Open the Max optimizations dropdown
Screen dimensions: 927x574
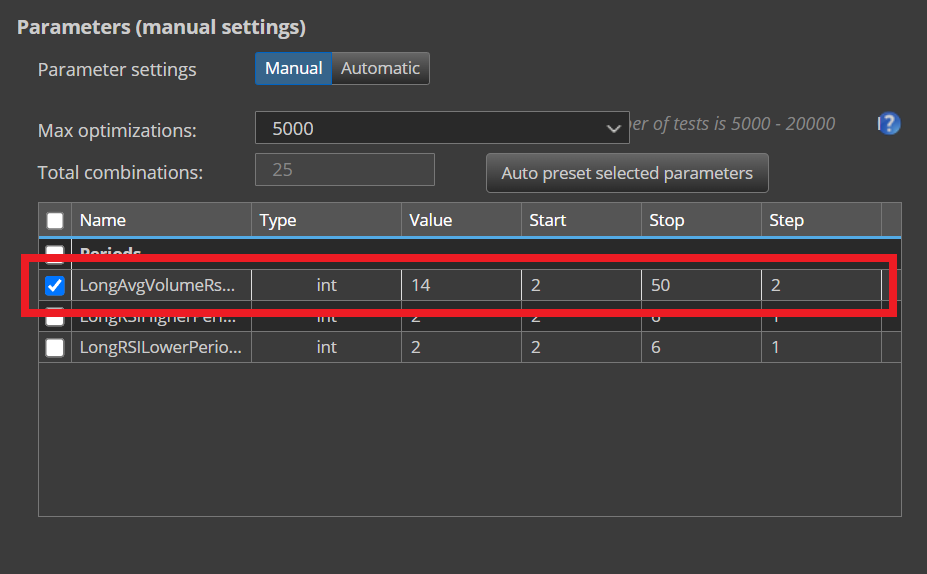[x=440, y=129]
